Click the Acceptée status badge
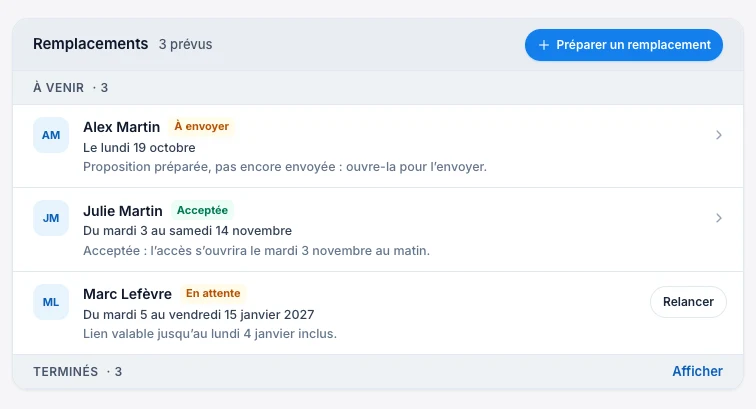 coord(202,210)
